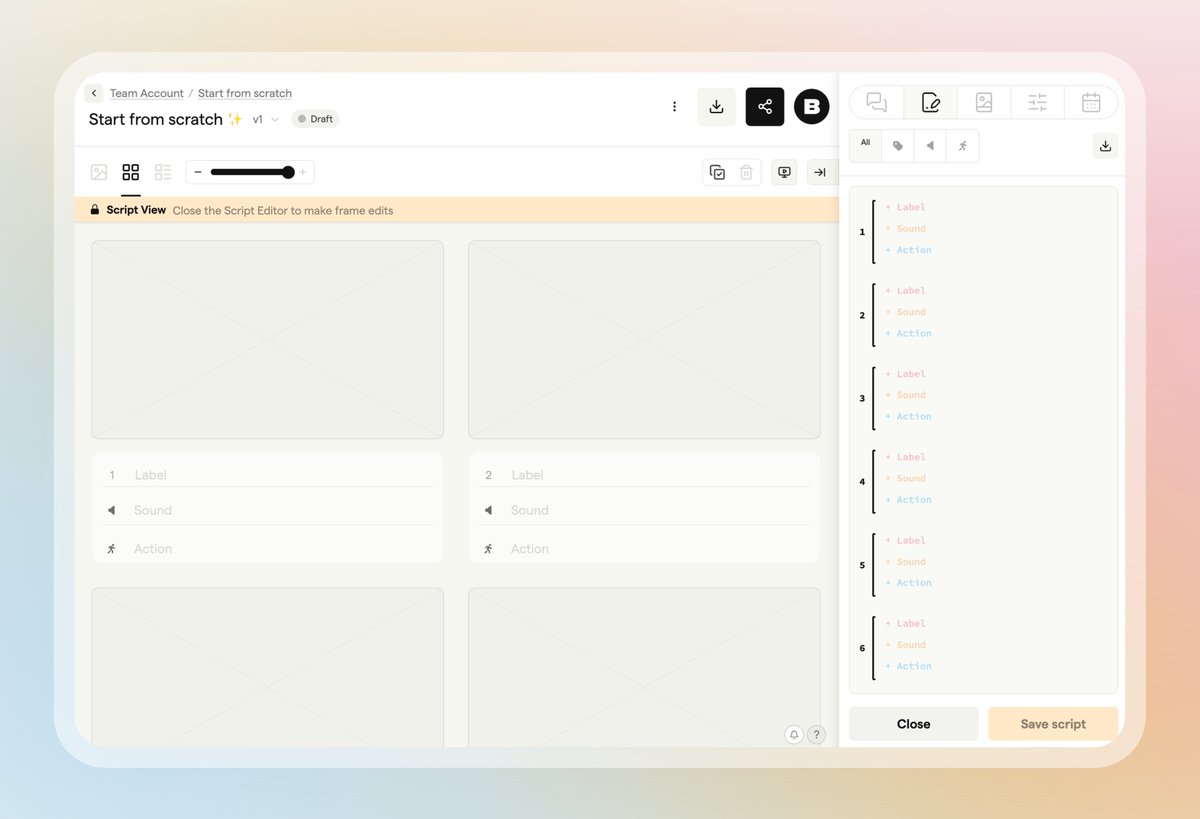Open the v1 version dropdown
Screen dimensions: 1200x819
click(x=265, y=119)
